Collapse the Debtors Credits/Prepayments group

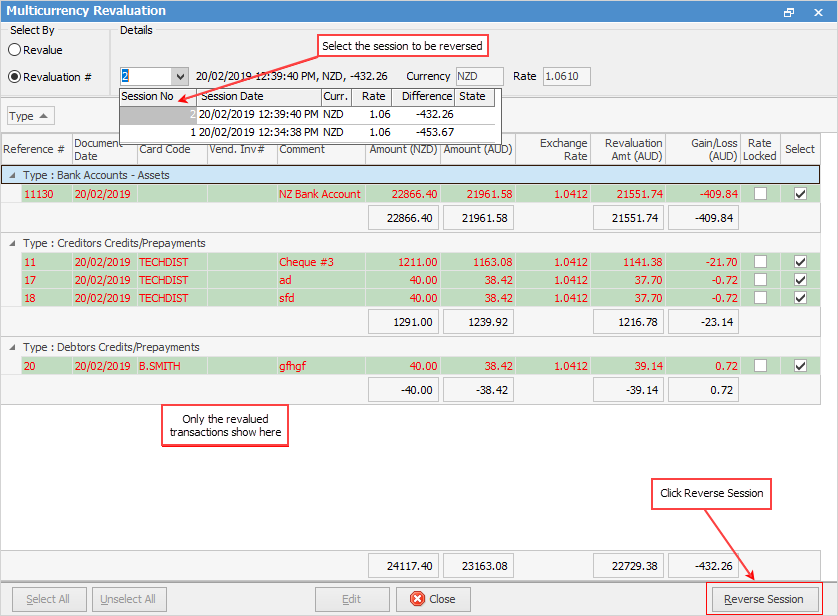pos(12,347)
